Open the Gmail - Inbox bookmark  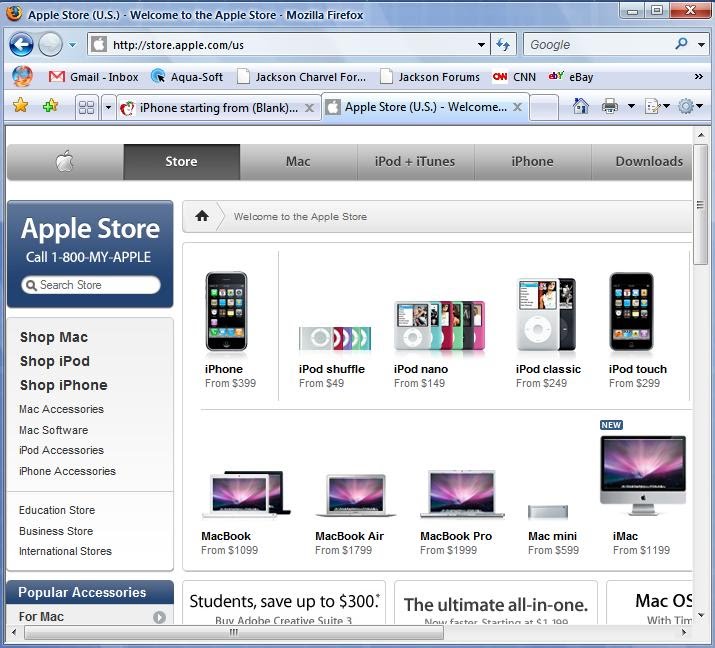(93, 77)
